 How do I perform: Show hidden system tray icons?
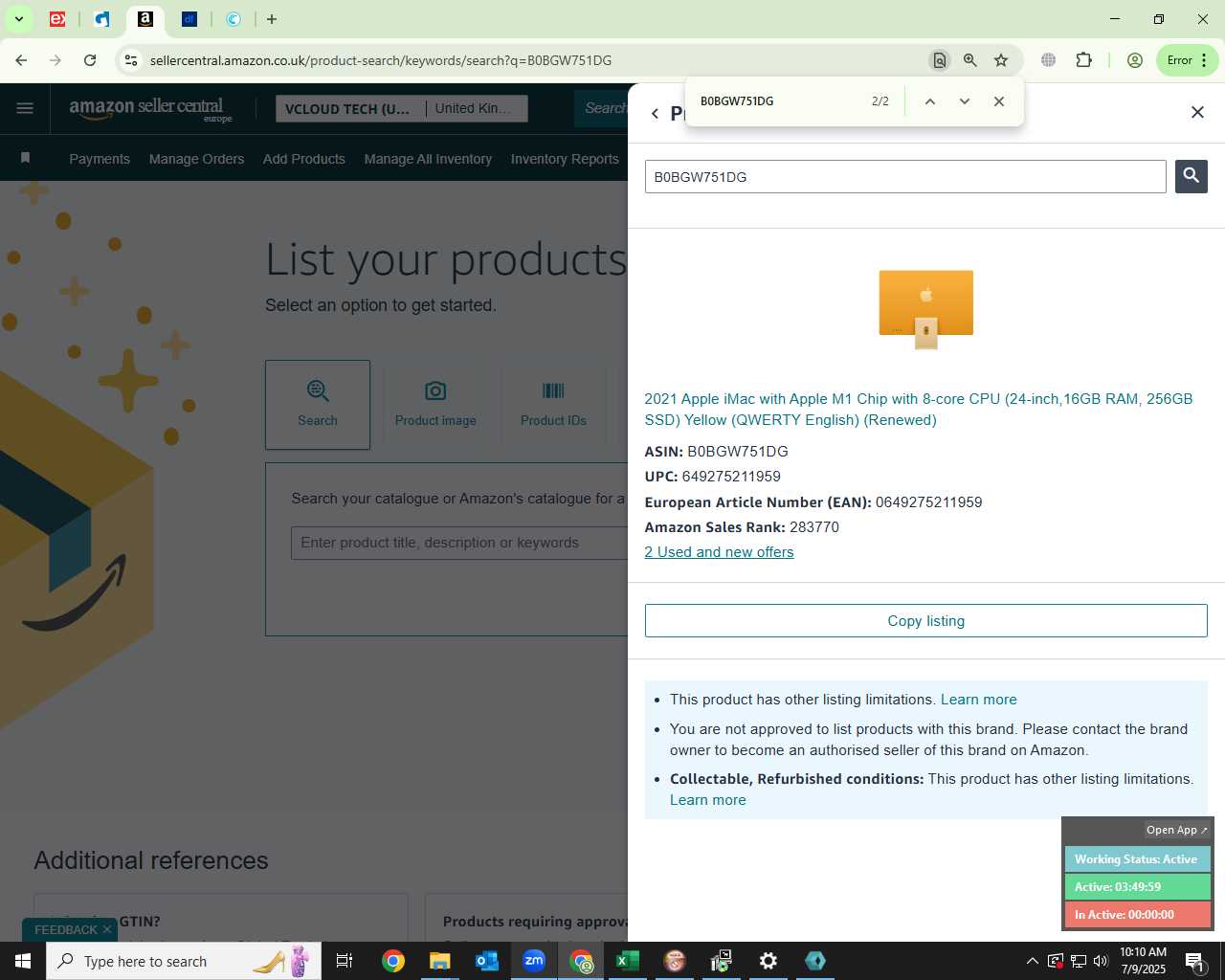1032,961
